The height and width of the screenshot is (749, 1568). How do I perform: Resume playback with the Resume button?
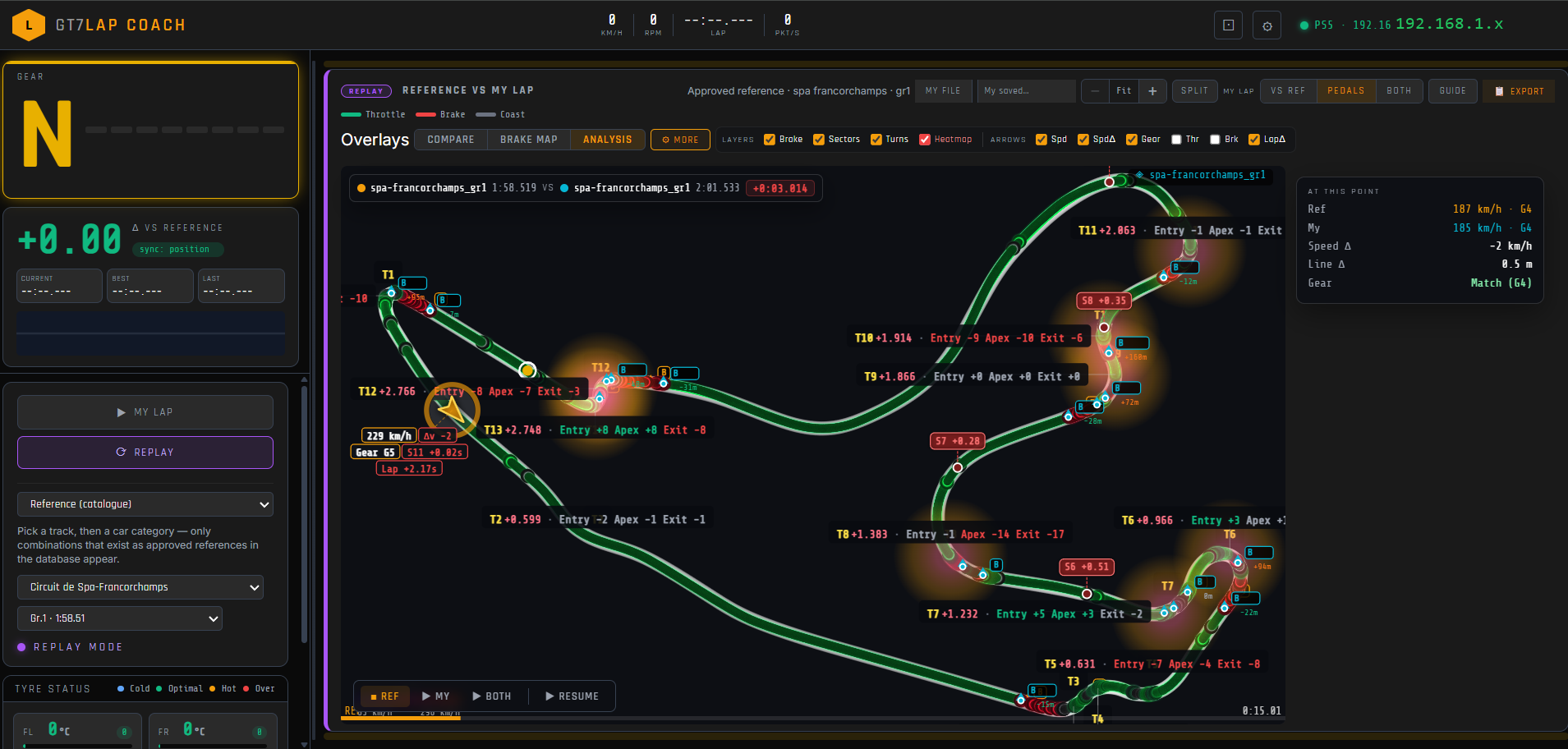click(x=572, y=696)
